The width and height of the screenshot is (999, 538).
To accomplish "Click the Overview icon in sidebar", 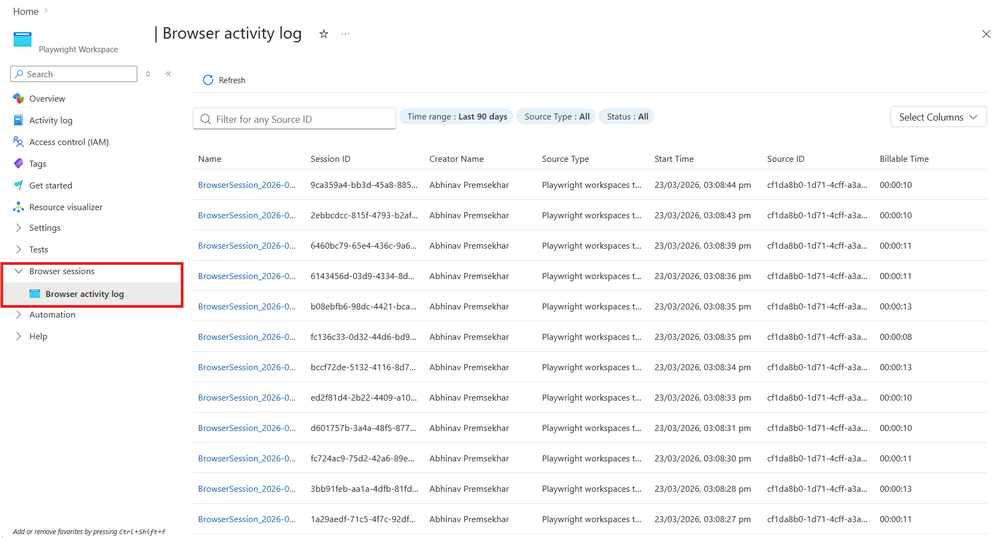I will [x=18, y=98].
